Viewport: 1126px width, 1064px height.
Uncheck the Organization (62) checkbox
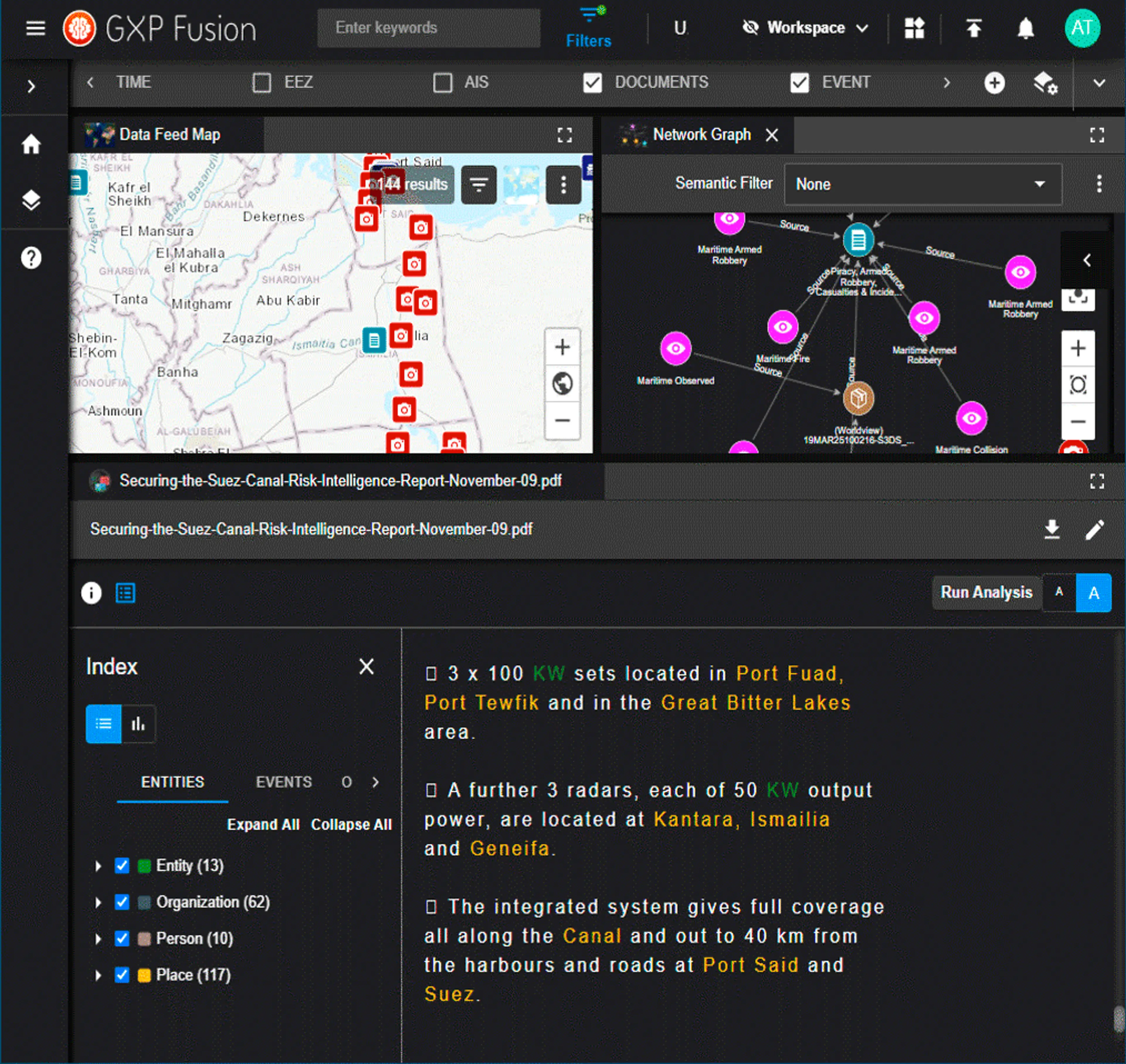[122, 902]
